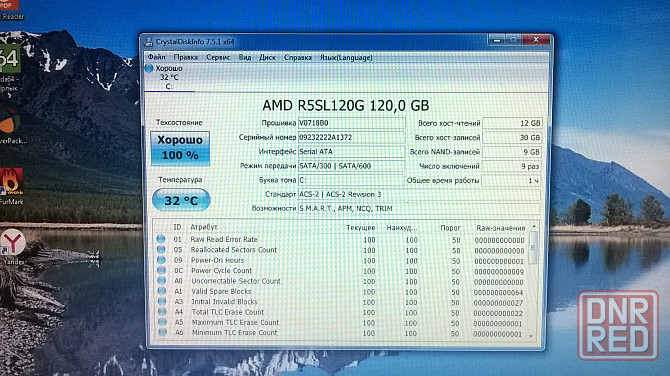Click the status icon for Total TLC Erase Count
Viewport: 670px width, 376px height.
pos(162,311)
